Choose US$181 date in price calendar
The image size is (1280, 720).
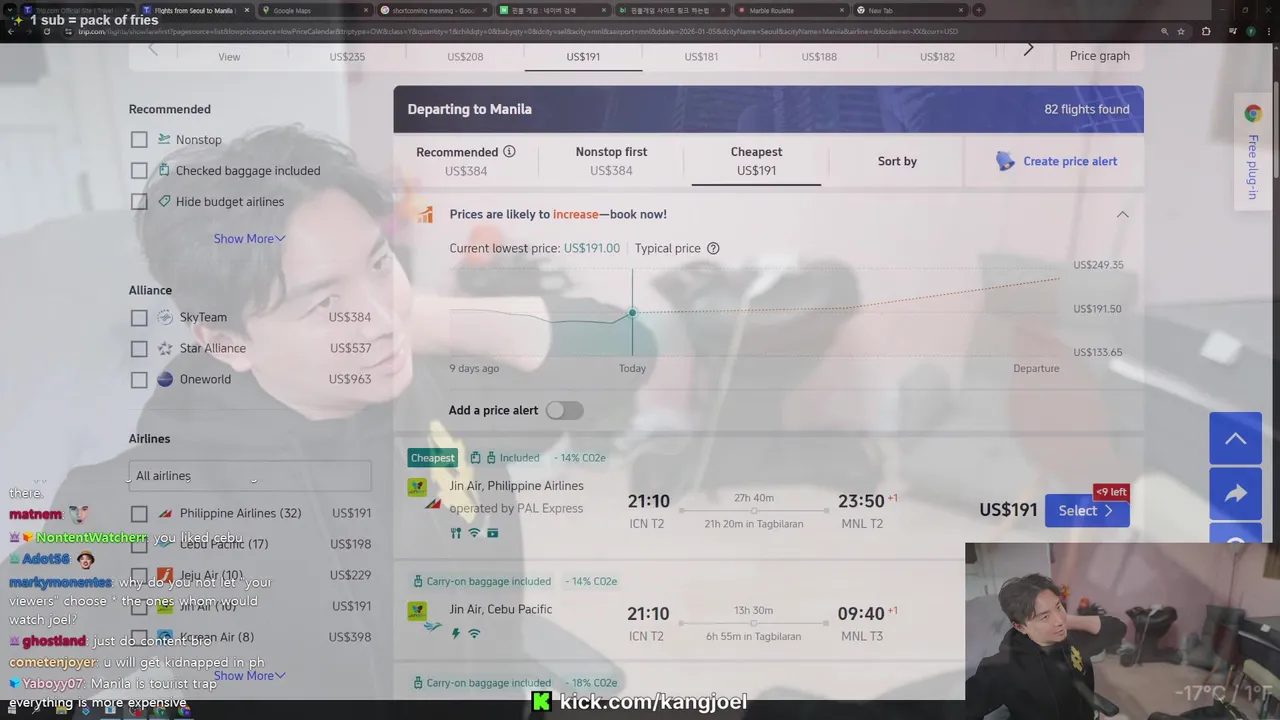pyautogui.click(x=701, y=56)
